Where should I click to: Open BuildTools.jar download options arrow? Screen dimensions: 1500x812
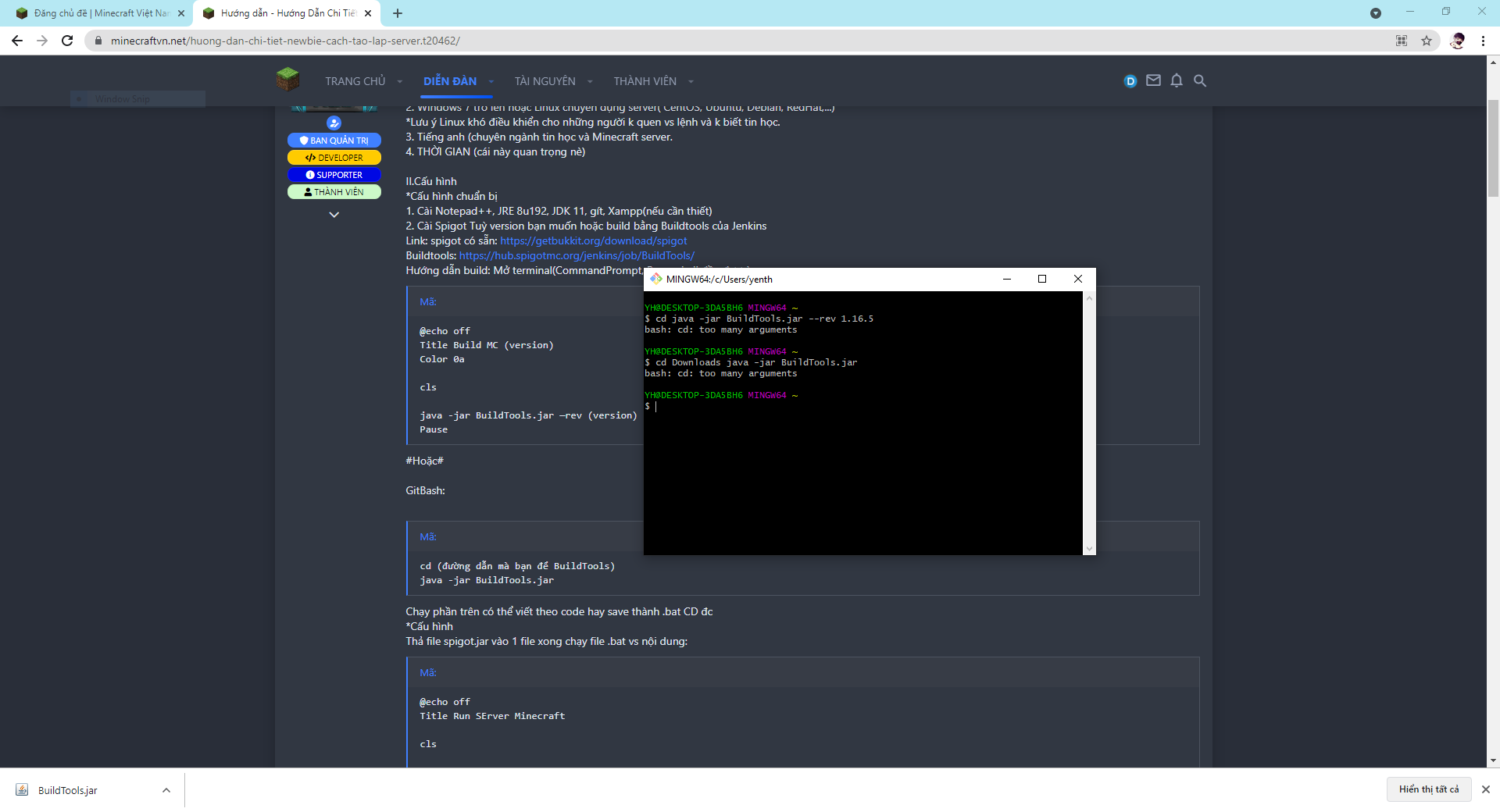coord(166,790)
